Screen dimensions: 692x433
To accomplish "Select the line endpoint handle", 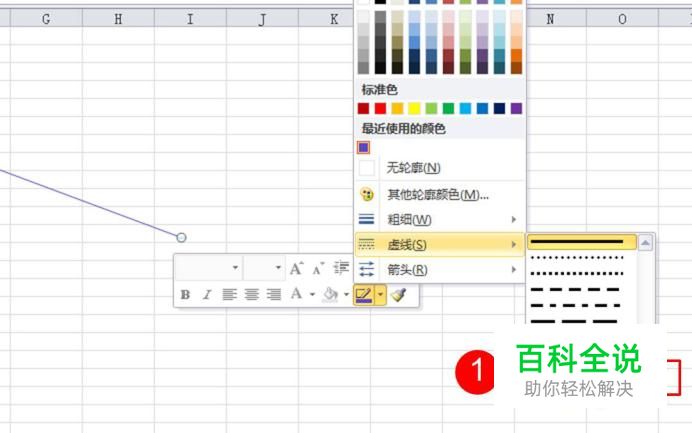I will pos(181,237).
